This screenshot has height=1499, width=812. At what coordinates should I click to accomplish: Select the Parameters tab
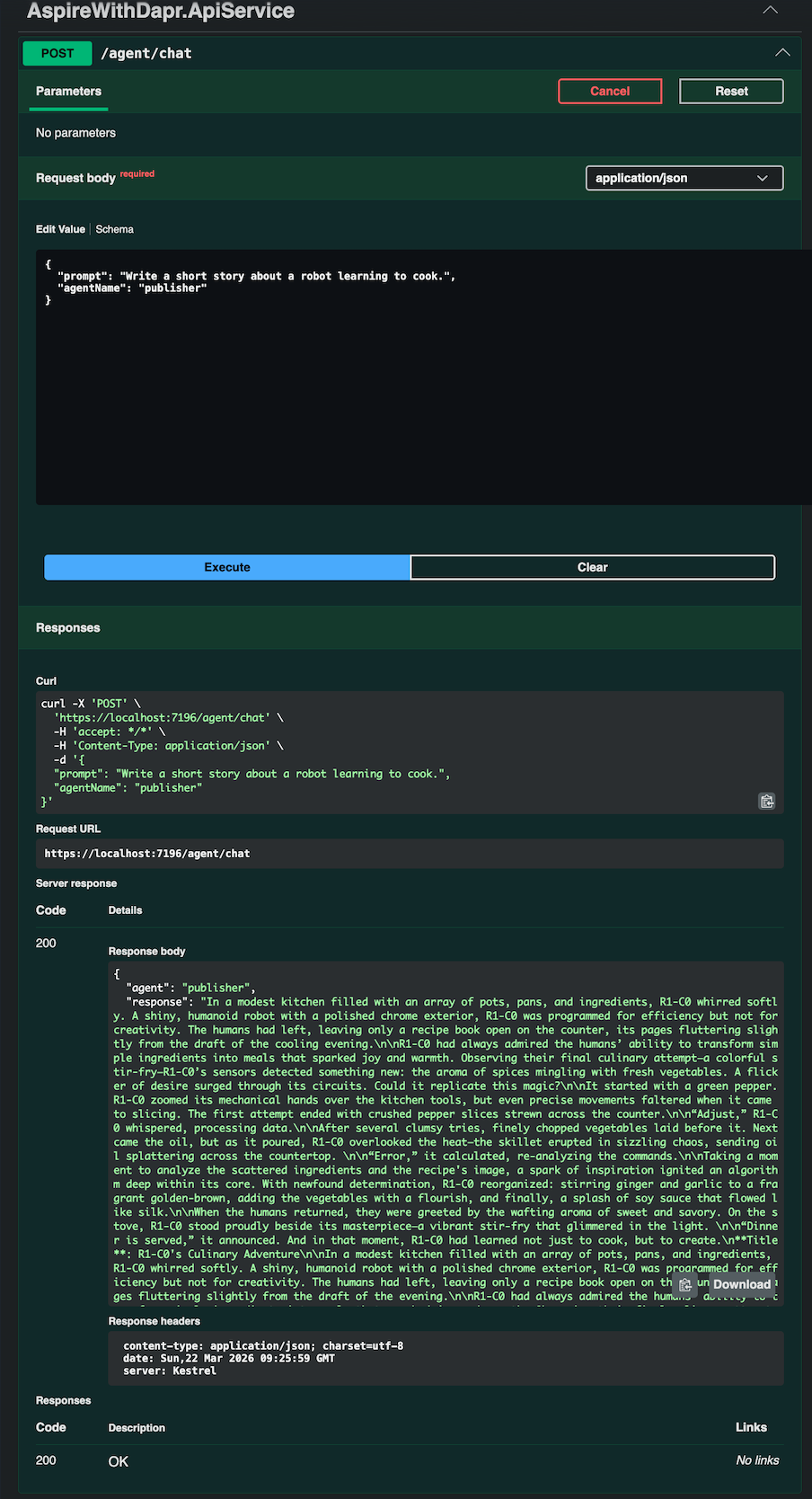(x=68, y=92)
